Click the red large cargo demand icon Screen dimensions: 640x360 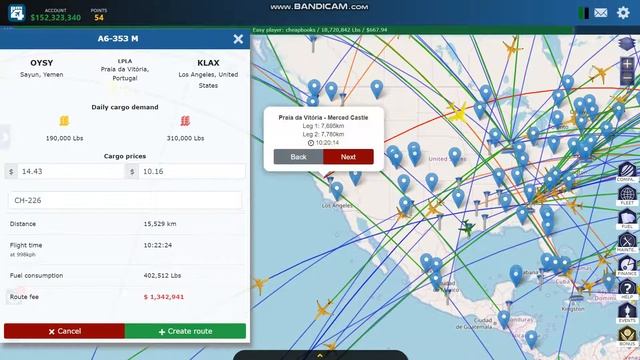(x=185, y=121)
